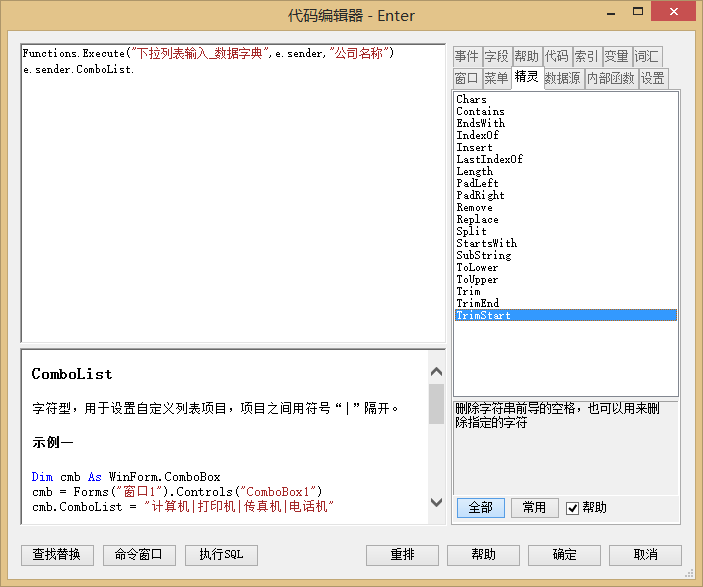Viewport: 703px width, 587px height.
Task: Click the Dim cmb As WinForm.ComboBox line
Action: 126,477
